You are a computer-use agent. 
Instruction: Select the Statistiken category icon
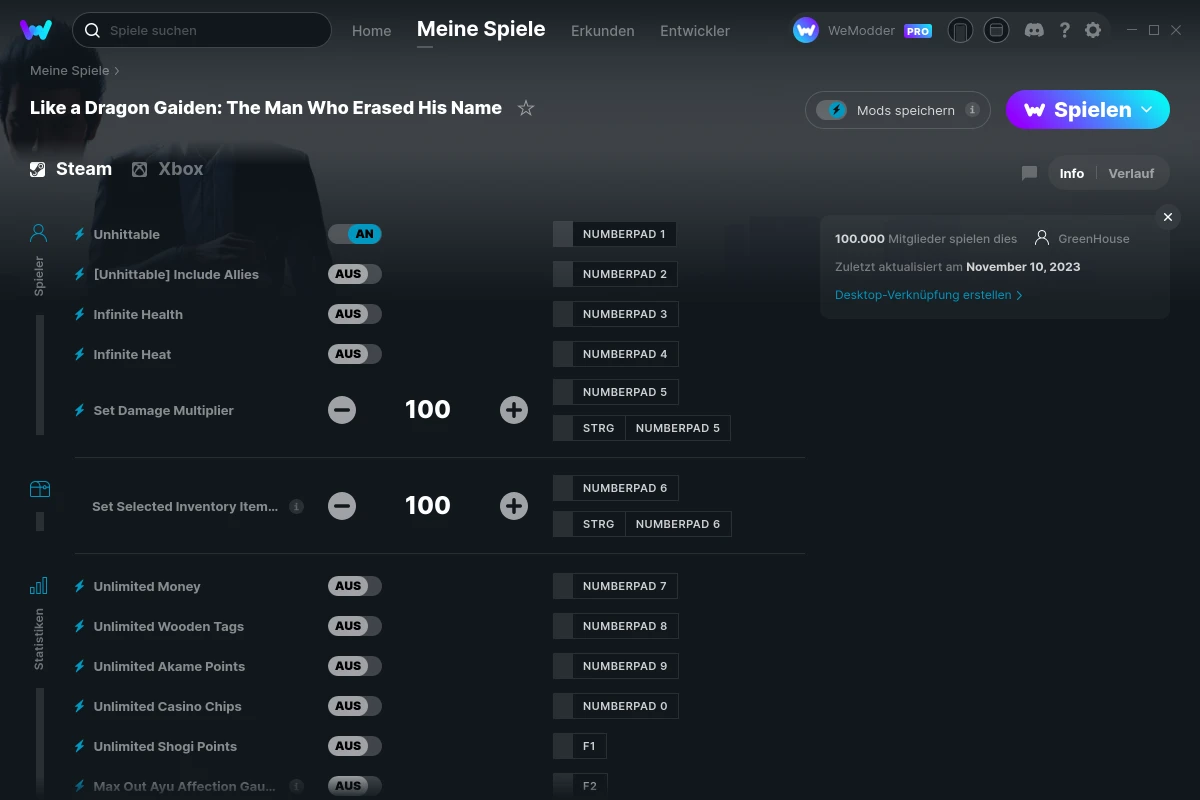coord(39,586)
